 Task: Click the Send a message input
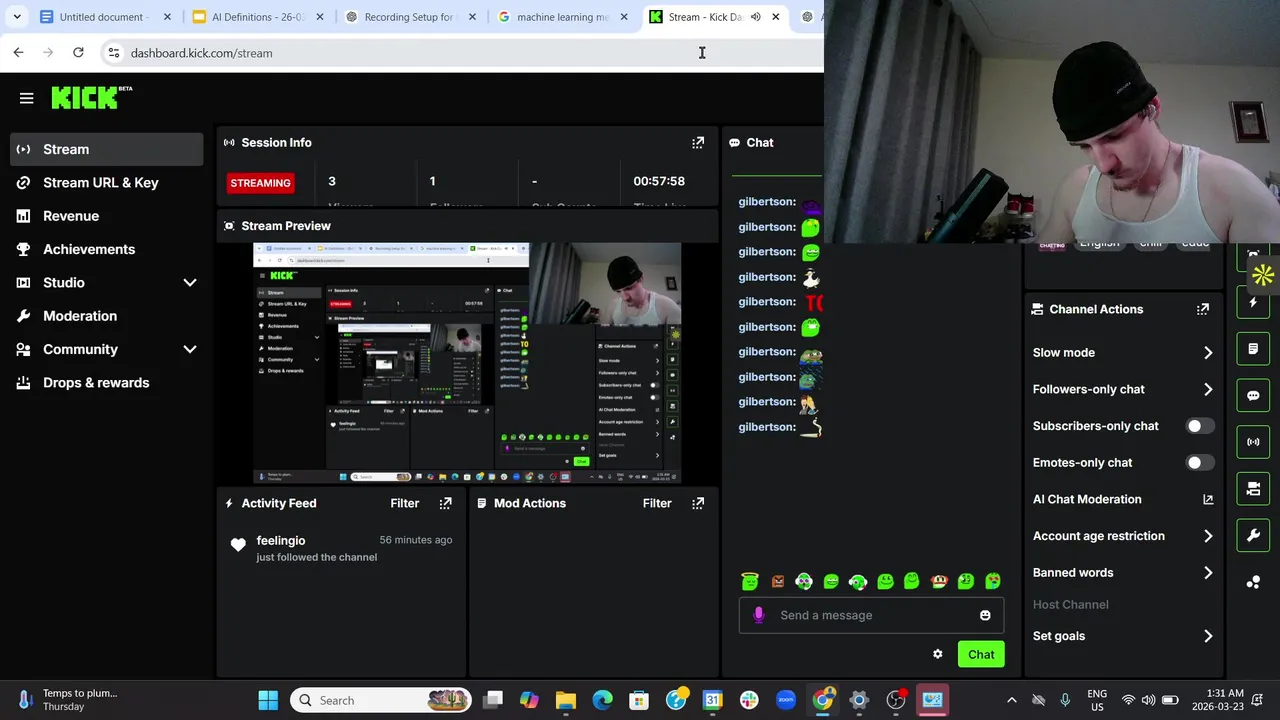point(871,615)
